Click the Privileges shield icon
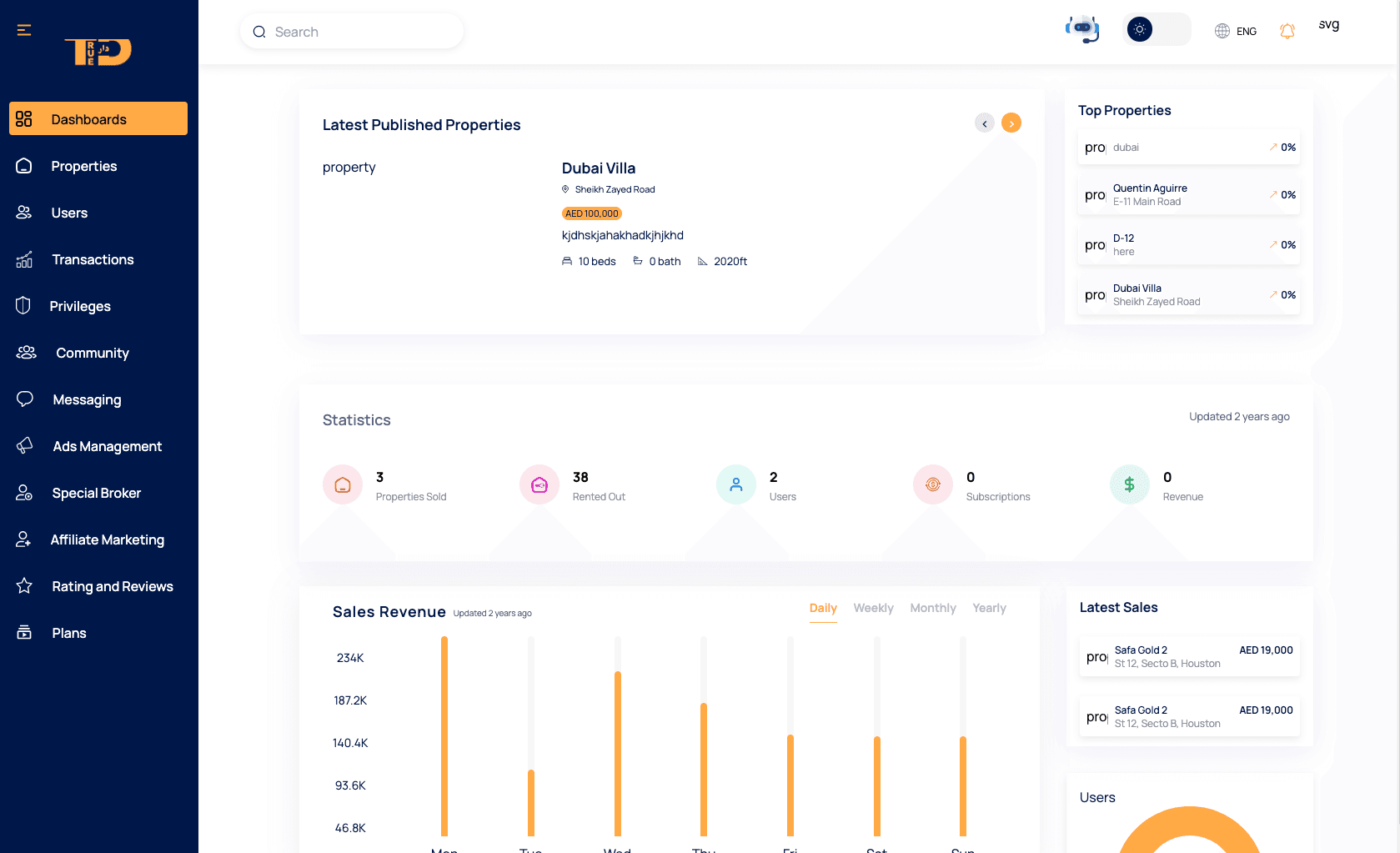1400x853 pixels. (x=23, y=306)
